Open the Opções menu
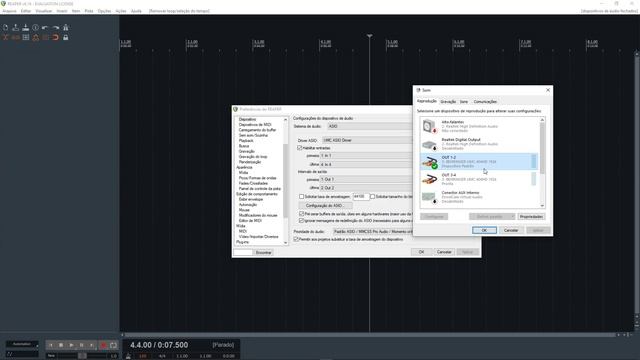The height and width of the screenshot is (360, 640). [104, 11]
